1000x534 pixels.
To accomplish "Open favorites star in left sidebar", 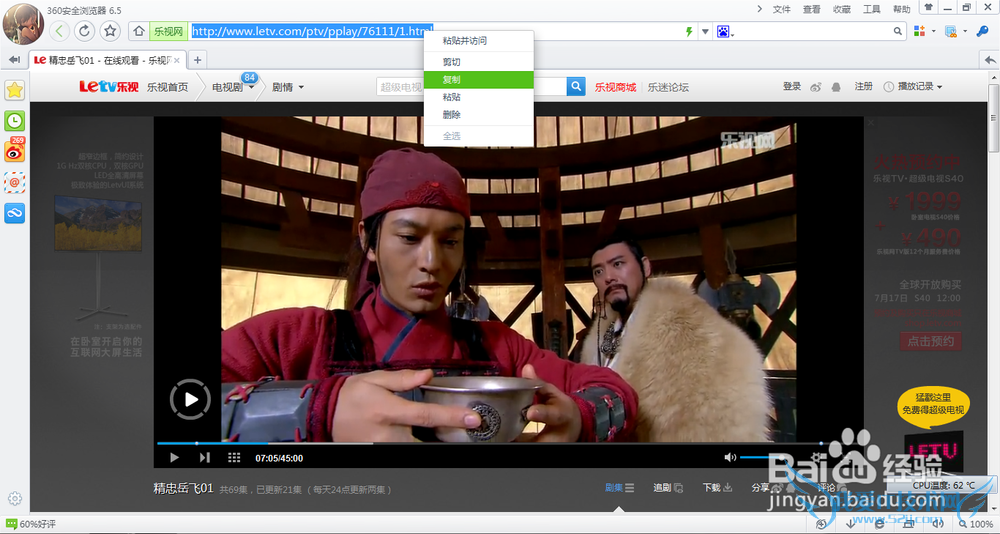I will tap(15, 90).
